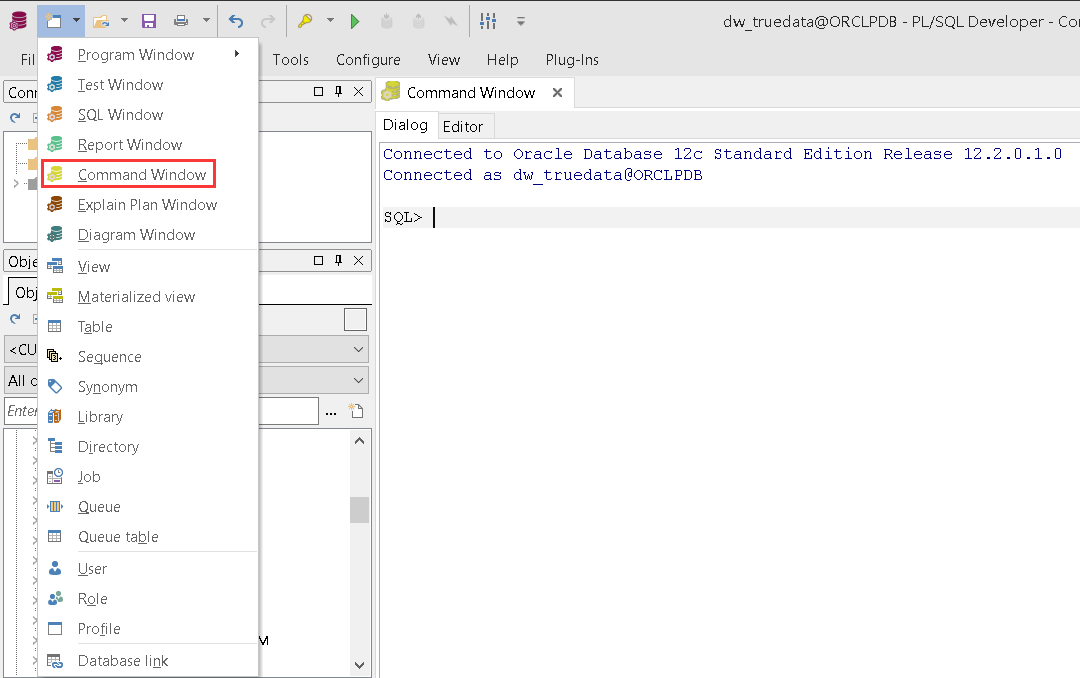Open the Configure ribbon menu

(x=368, y=60)
